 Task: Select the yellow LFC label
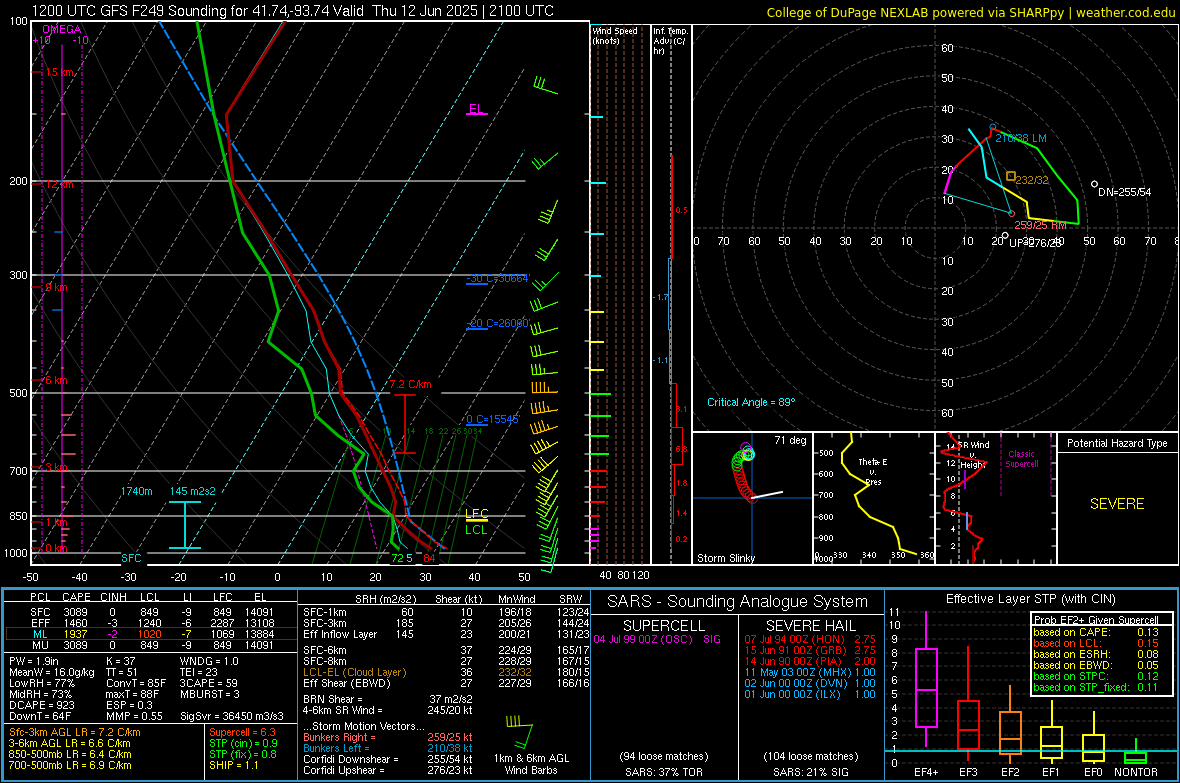coord(476,513)
